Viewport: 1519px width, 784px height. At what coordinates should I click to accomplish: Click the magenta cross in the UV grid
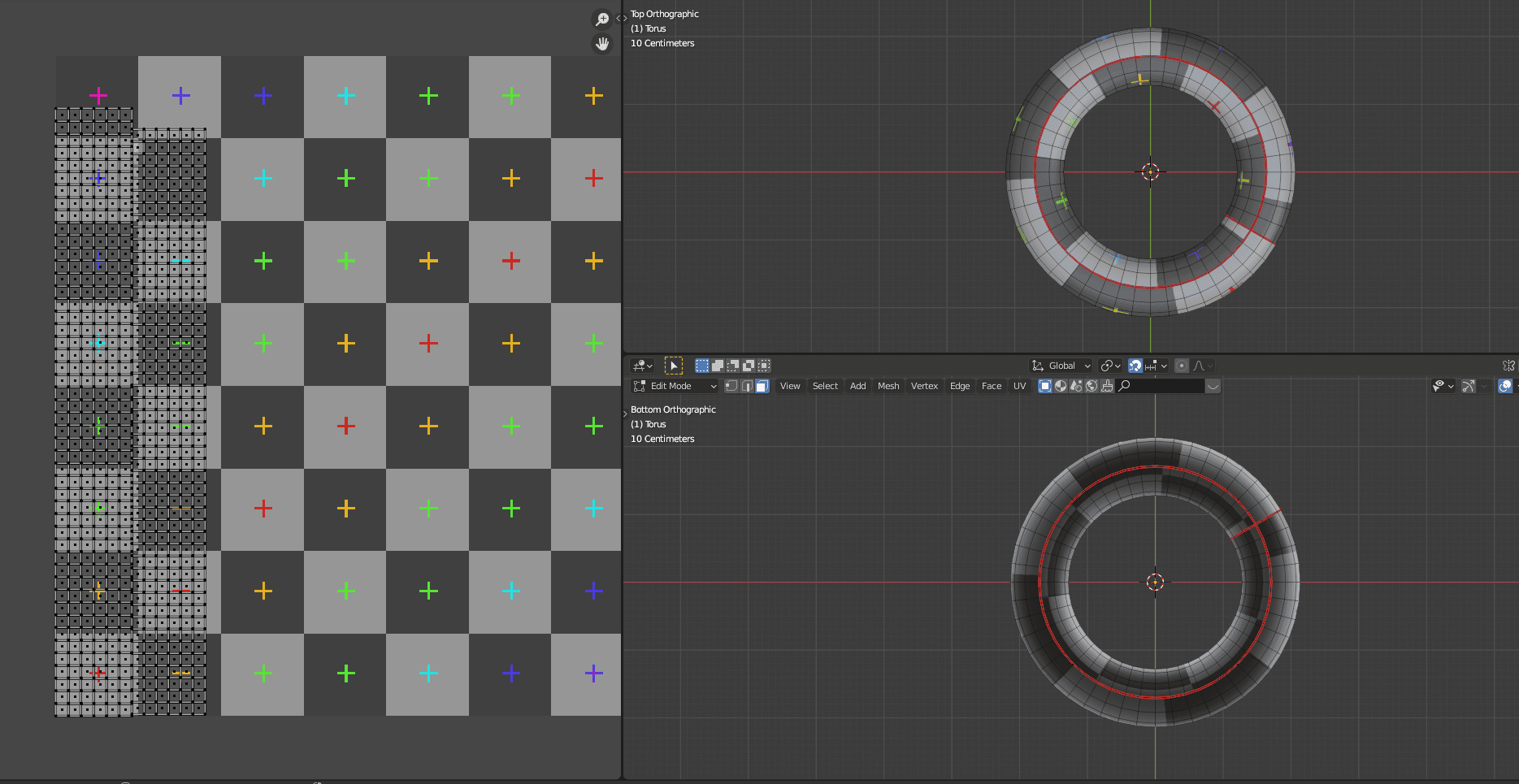tap(98, 96)
